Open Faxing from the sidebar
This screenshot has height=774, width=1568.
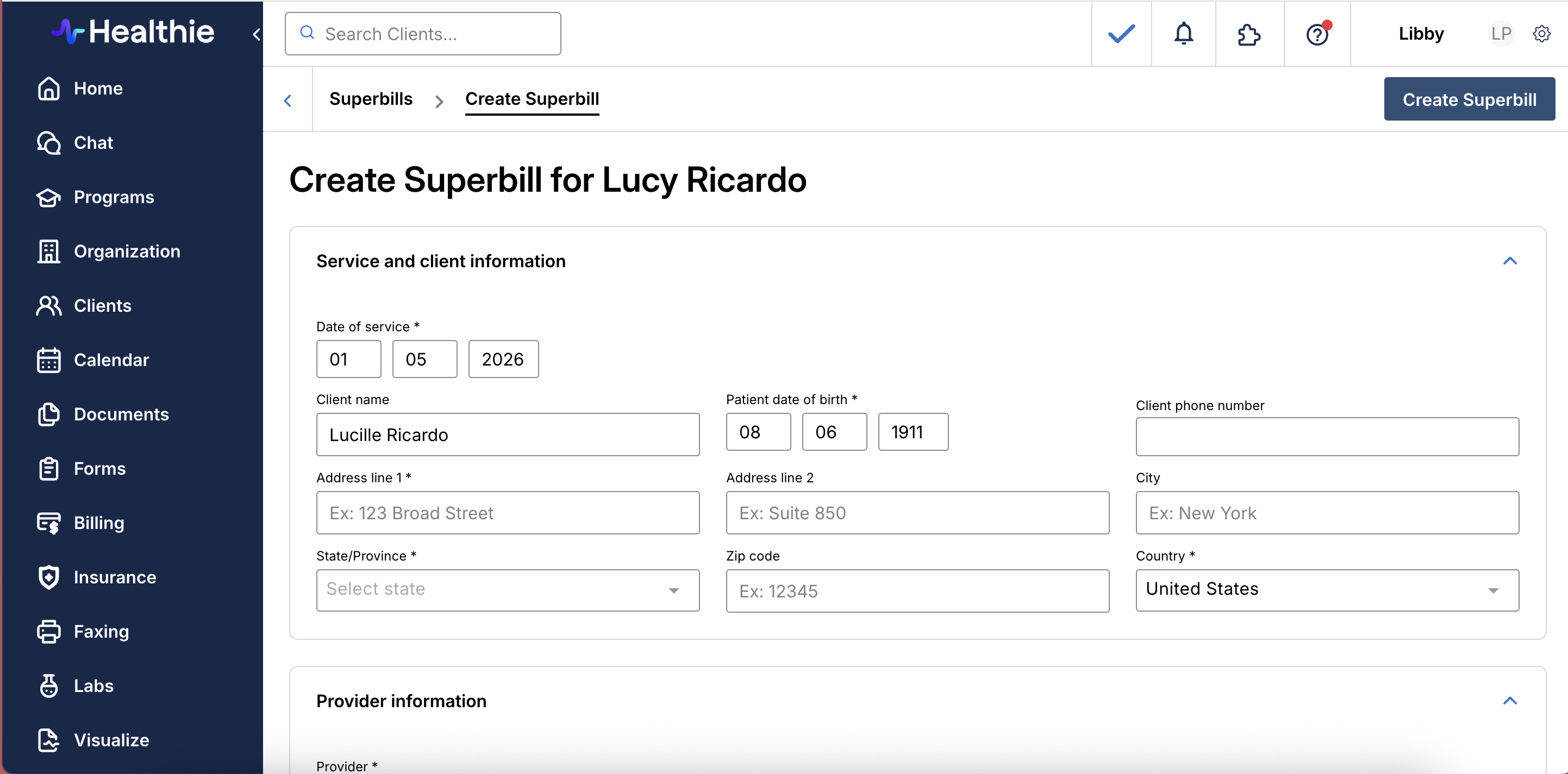101,632
